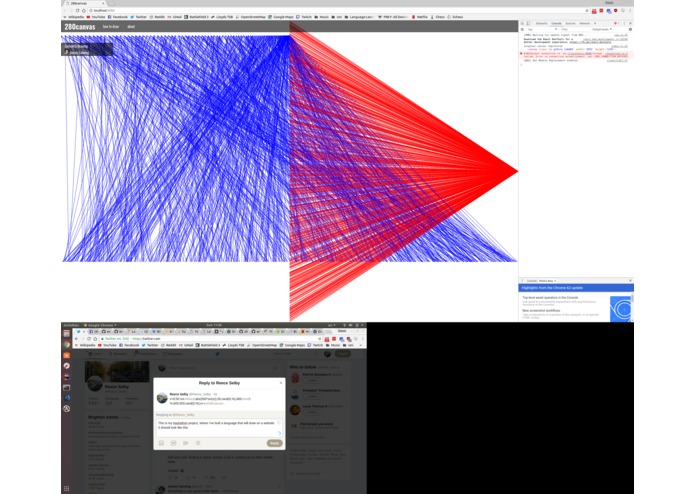Screen dimensions: 695x494
Task: Switch to the Elements tab in DevTools
Action: click(x=541, y=23)
